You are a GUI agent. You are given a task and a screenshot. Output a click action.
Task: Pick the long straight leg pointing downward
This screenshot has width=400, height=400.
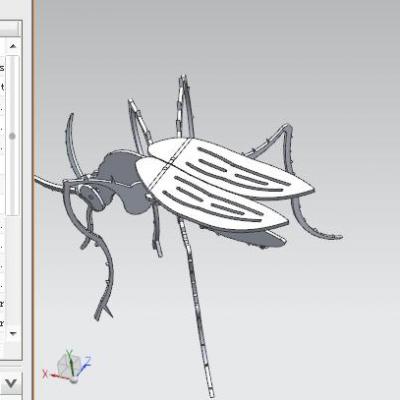195,307
